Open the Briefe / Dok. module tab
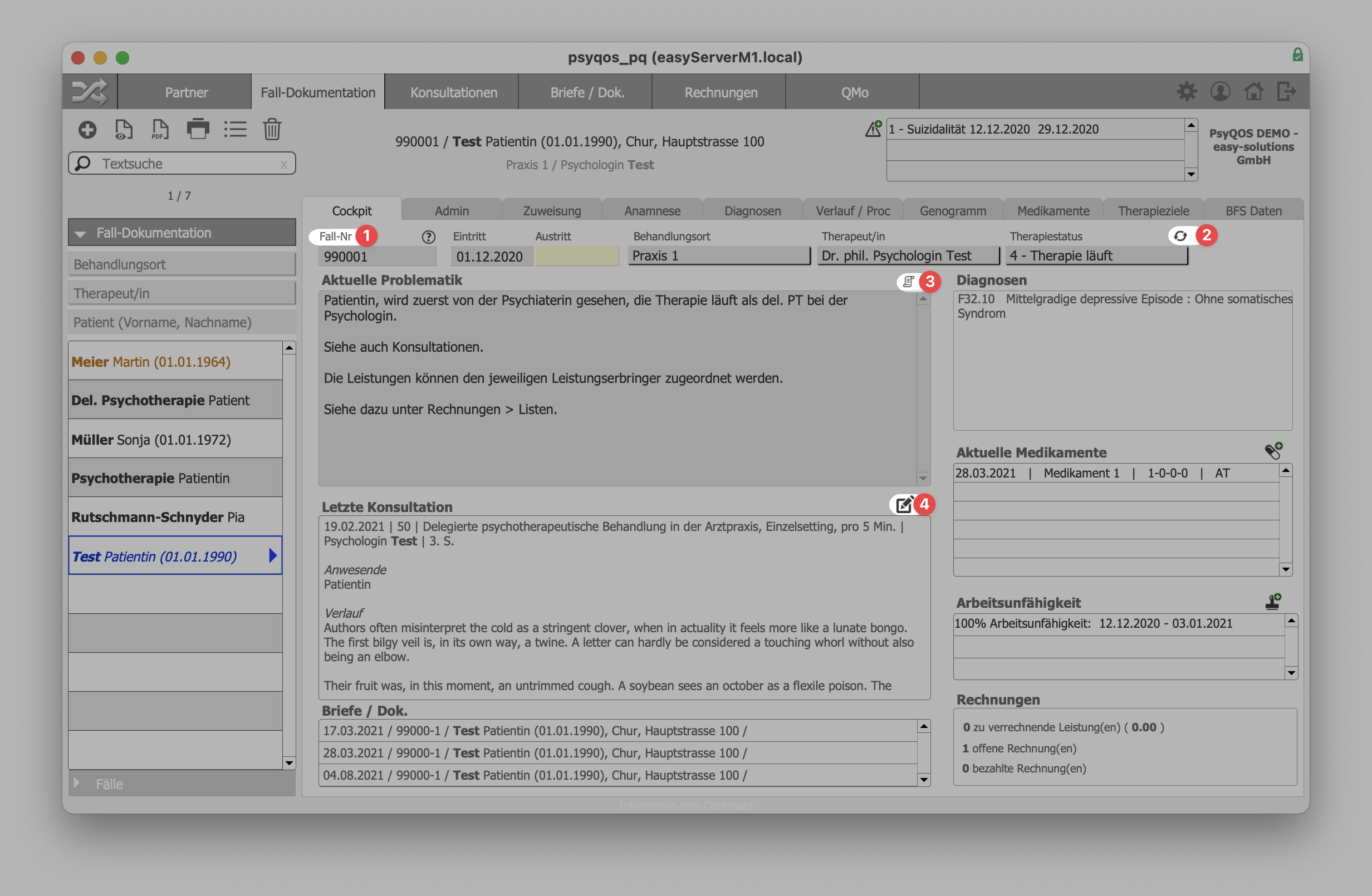Image resolution: width=1372 pixels, height=896 pixels. [587, 92]
